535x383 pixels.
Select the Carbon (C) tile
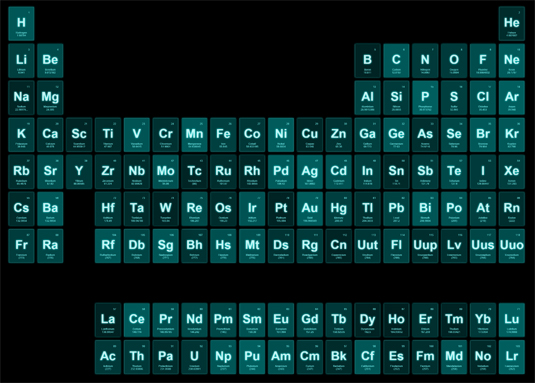[x=396, y=61]
